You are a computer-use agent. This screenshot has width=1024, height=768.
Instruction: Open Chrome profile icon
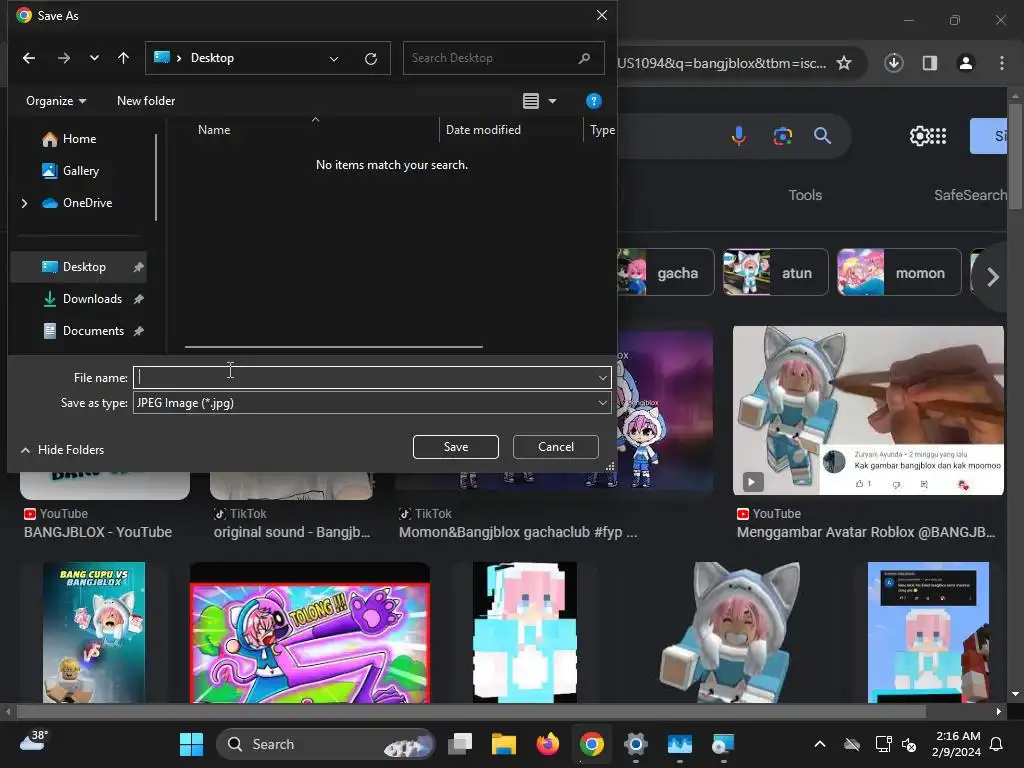966,63
